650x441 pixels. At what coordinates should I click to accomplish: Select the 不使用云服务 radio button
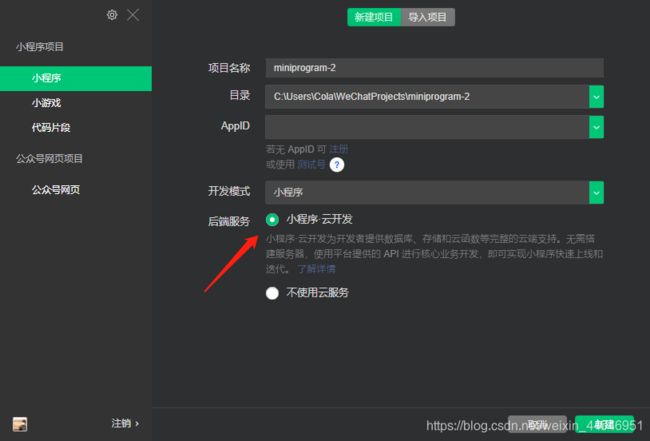pyautogui.click(x=272, y=293)
